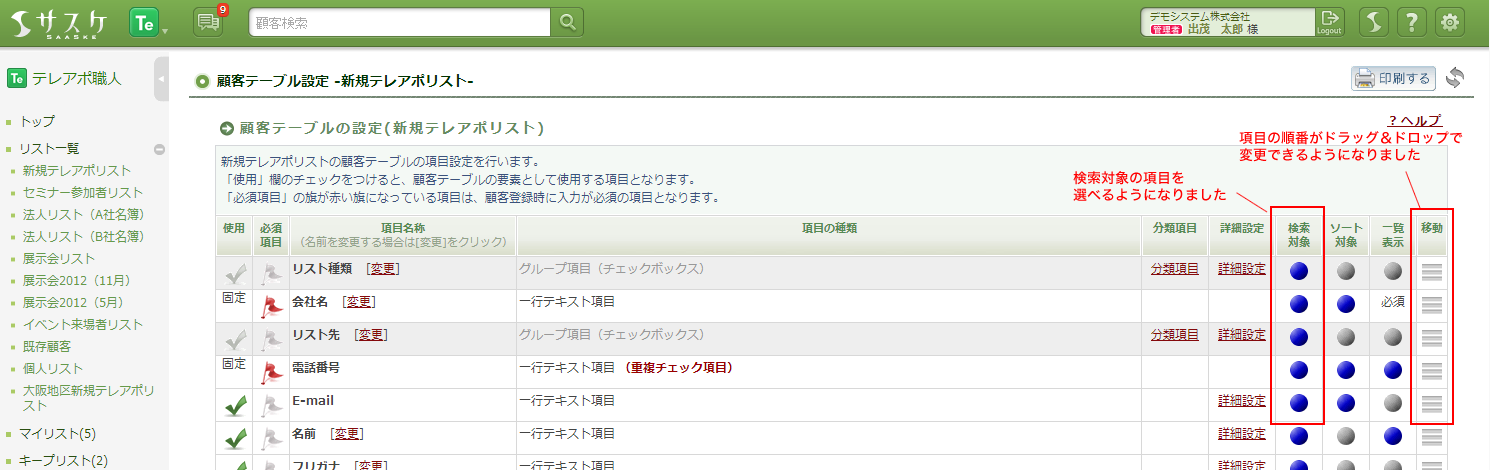Toggle sort target dot for リスト種類 row
This screenshot has height=470, width=1490.
point(1345,271)
